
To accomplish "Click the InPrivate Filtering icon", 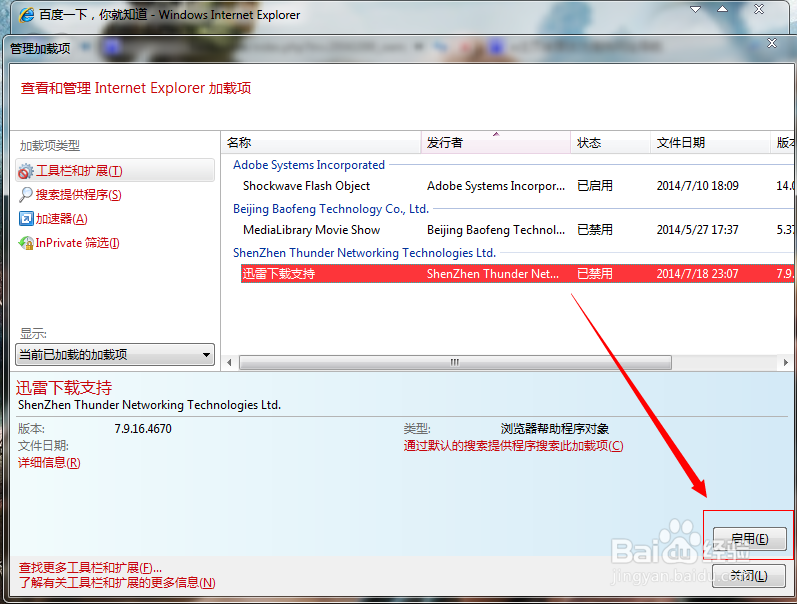I will 26,243.
